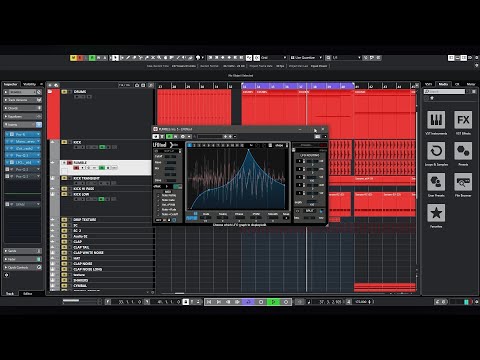
Task: Switch to the Visibility tab
Action: (29, 84)
